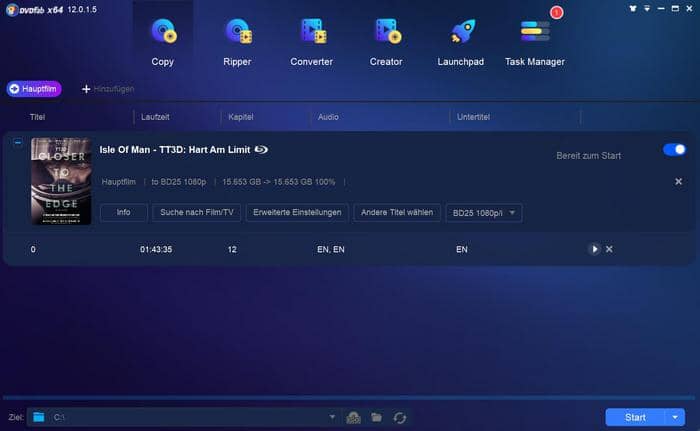
Task: Click the movie title Isle Of Man - TT3D
Action: [x=175, y=150]
